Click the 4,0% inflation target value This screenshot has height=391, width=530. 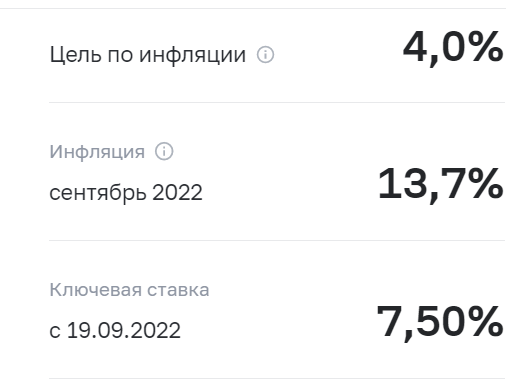(x=453, y=47)
